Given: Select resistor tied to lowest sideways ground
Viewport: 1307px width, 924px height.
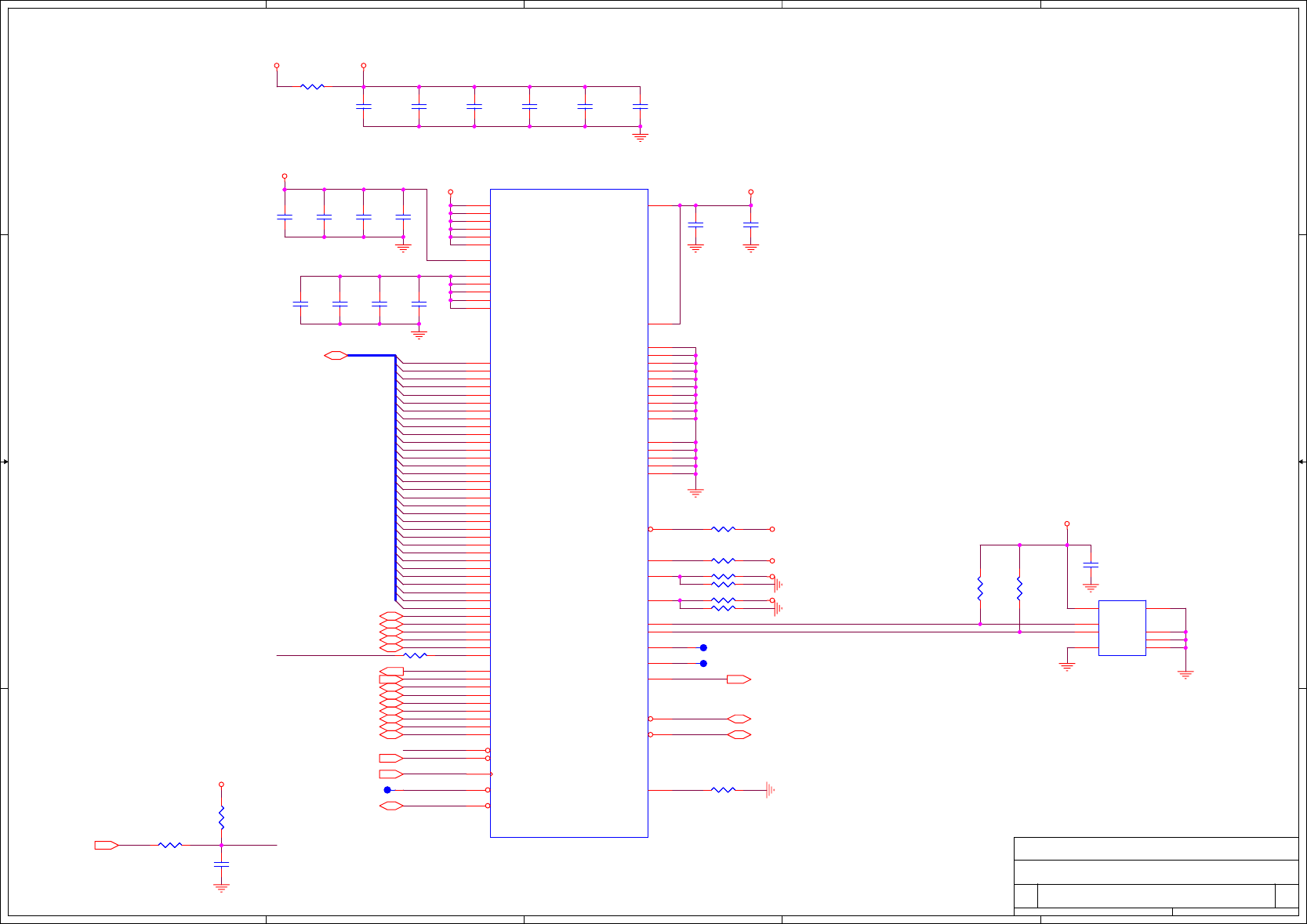Looking at the screenshot, I should point(723,790).
